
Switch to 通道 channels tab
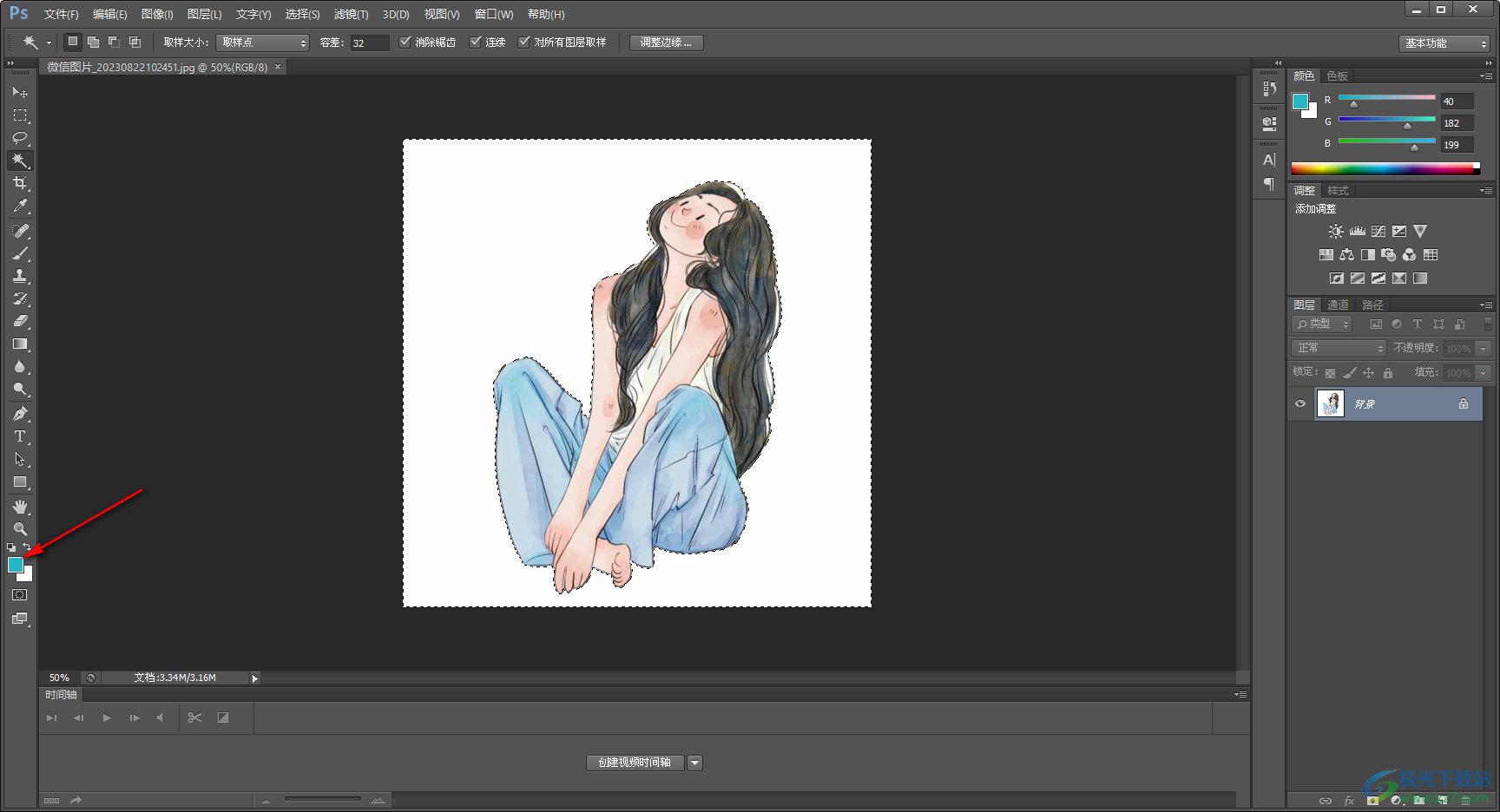[x=1338, y=304]
